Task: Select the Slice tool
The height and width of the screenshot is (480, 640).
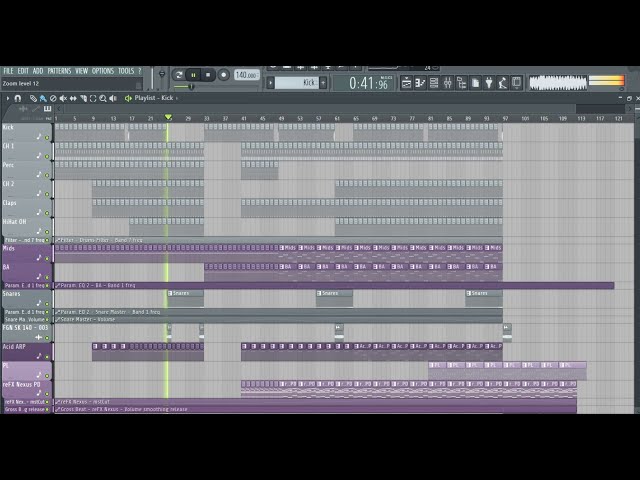Action: (83, 98)
